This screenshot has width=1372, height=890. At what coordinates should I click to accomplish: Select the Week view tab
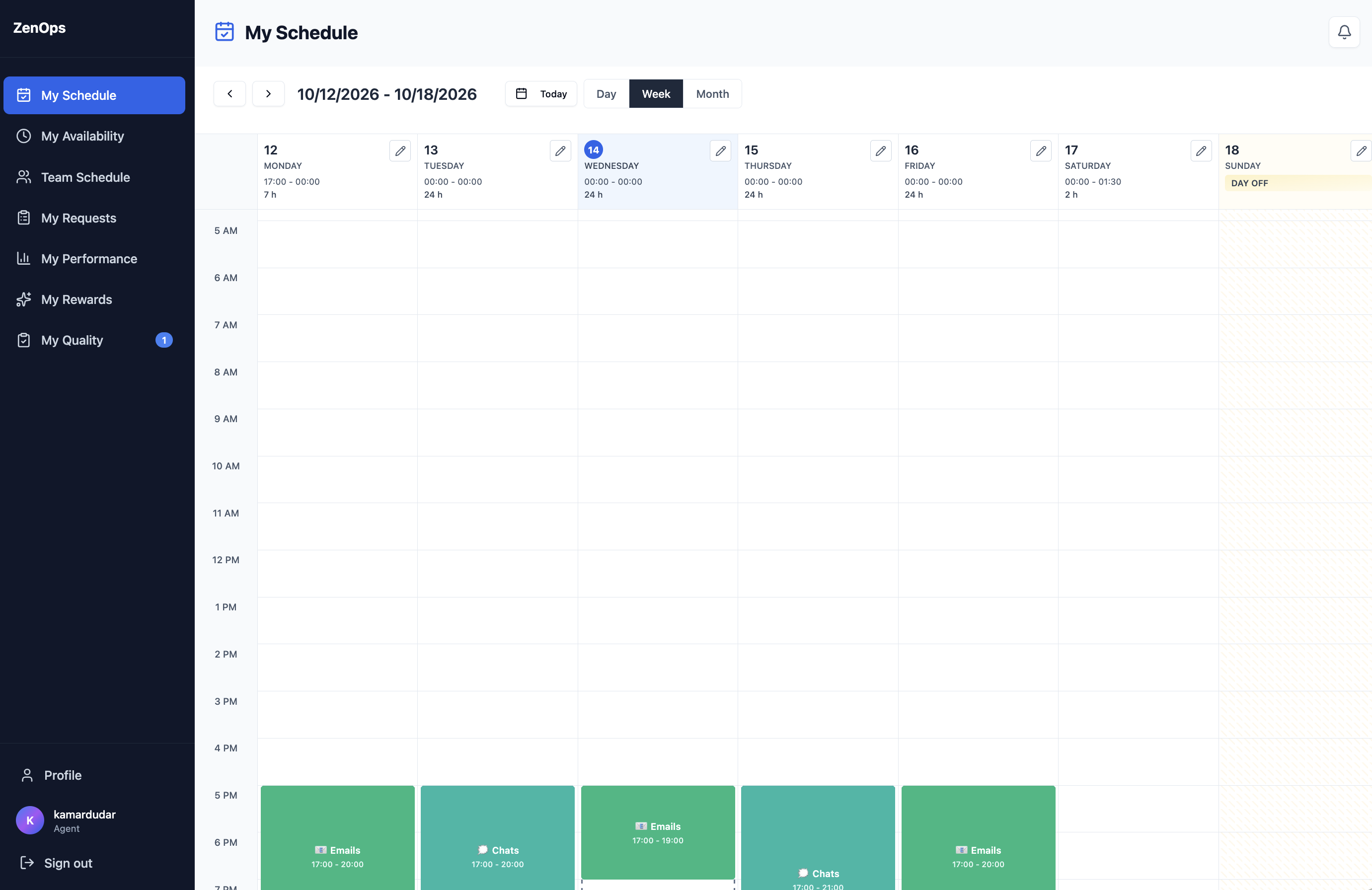click(656, 93)
